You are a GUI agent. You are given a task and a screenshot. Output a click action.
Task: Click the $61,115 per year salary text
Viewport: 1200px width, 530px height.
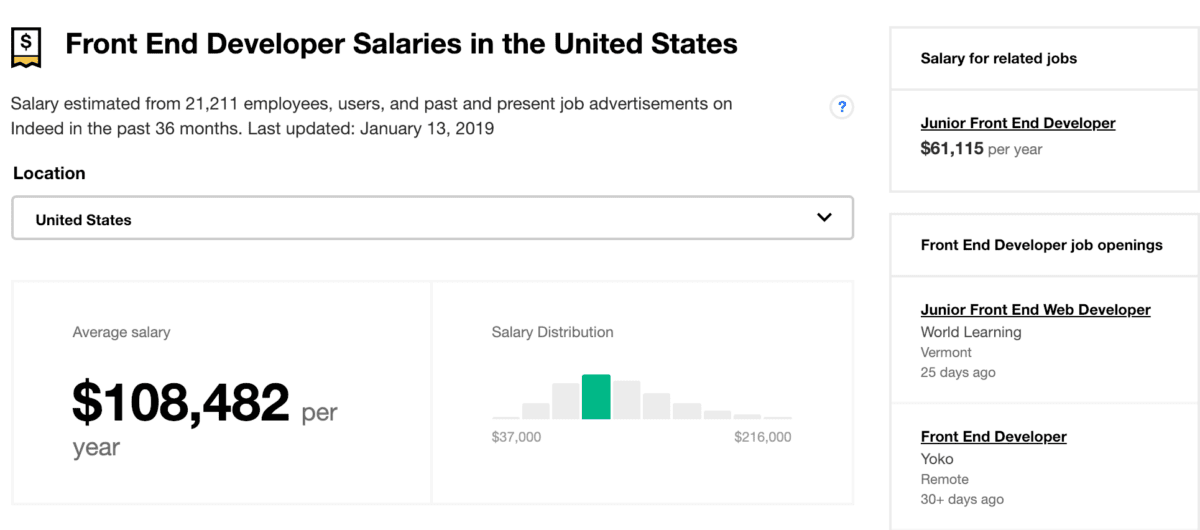tap(981, 149)
